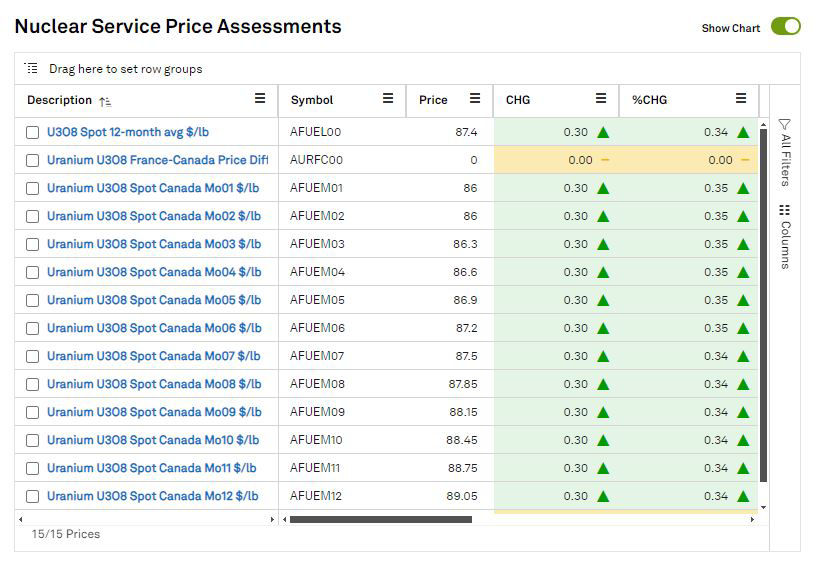This screenshot has height=561, width=818.
Task: Open the Symbol column menu icon
Action: click(x=388, y=99)
